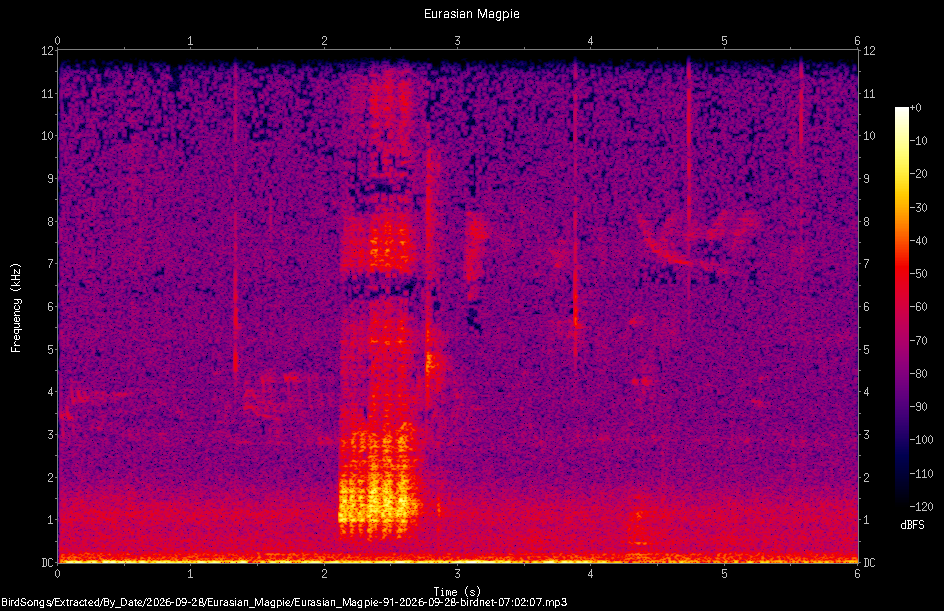Click the "Eurasian Magpie" chart title
The width and height of the screenshot is (944, 611).
[471, 14]
